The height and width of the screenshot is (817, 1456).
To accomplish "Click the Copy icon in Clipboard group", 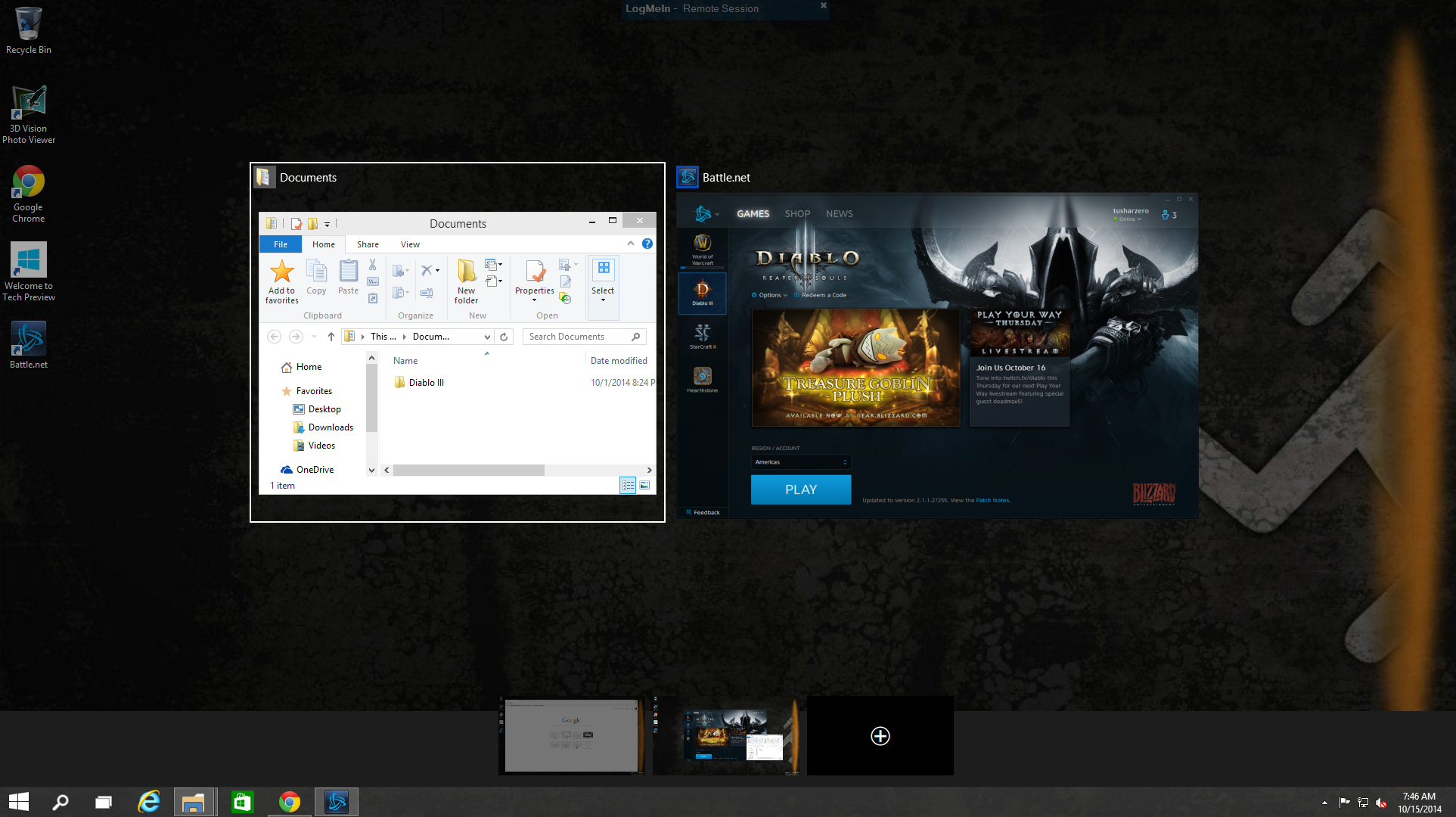I will (316, 271).
